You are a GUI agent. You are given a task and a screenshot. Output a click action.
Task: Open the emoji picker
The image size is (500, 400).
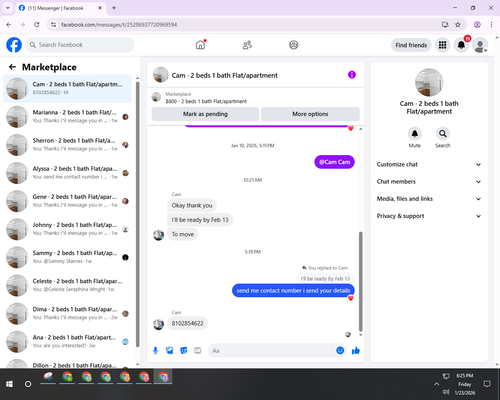point(340,350)
